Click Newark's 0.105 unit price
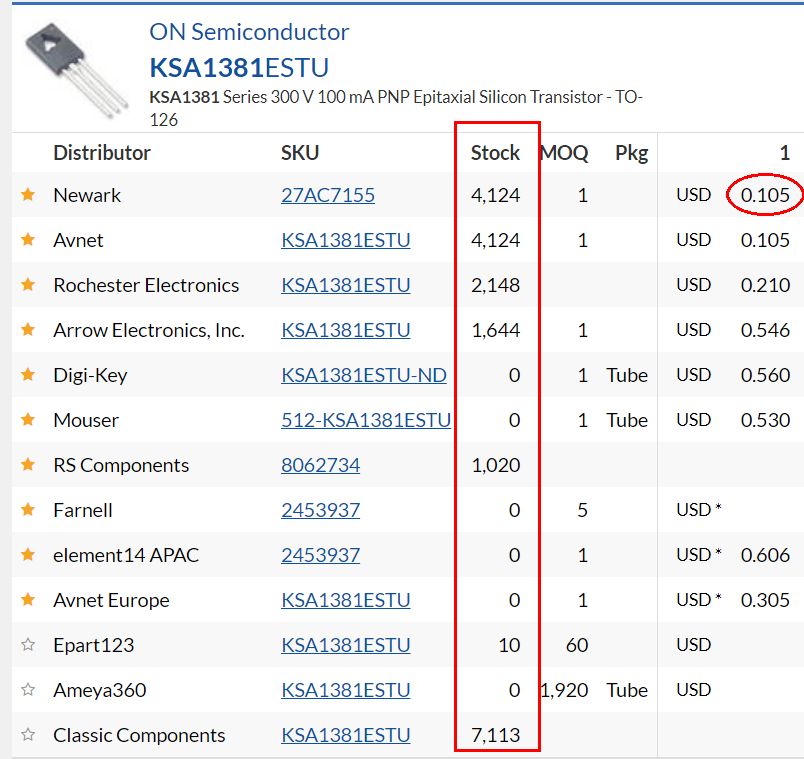This screenshot has height=759, width=804. click(765, 195)
